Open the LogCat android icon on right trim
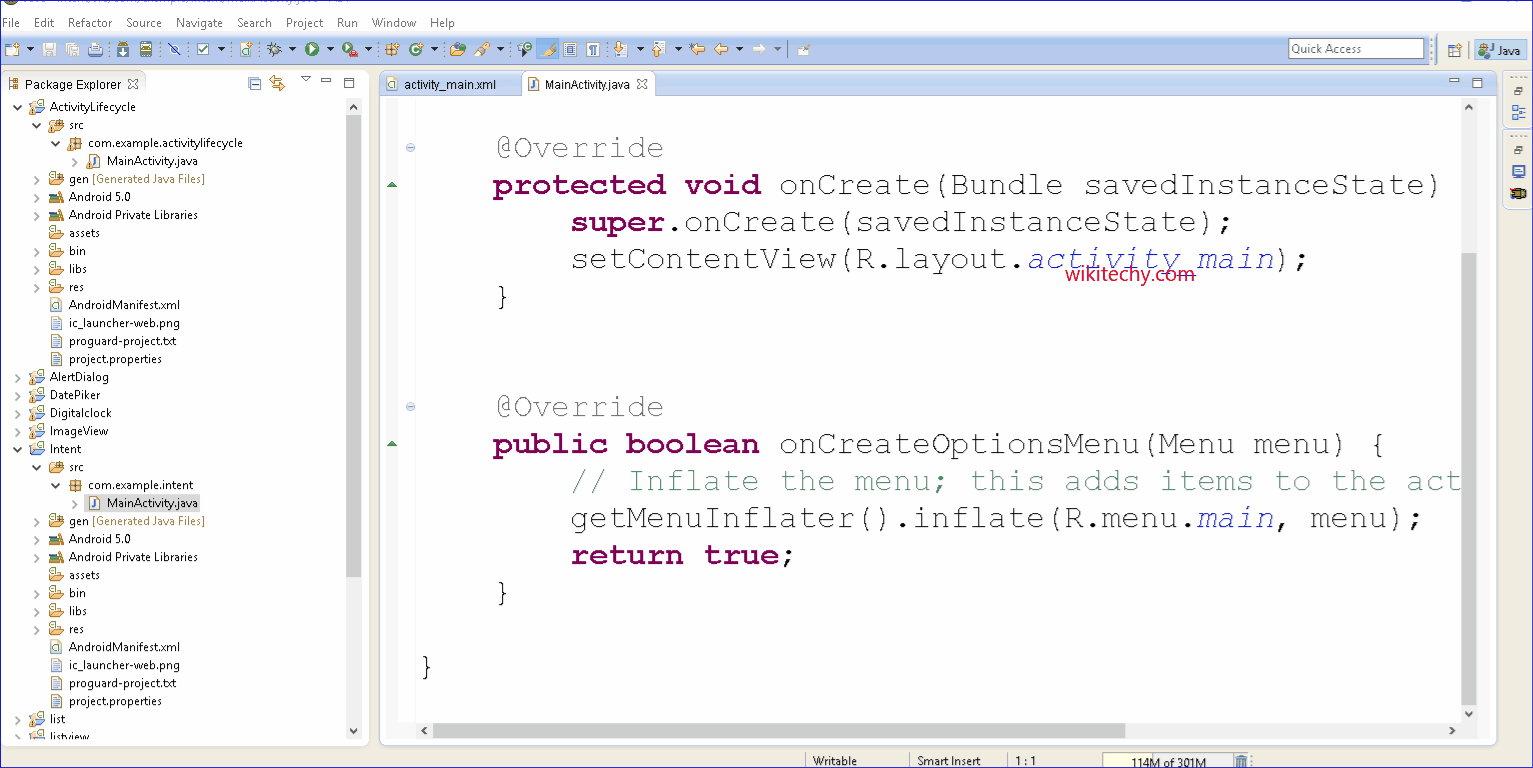 click(x=1518, y=193)
